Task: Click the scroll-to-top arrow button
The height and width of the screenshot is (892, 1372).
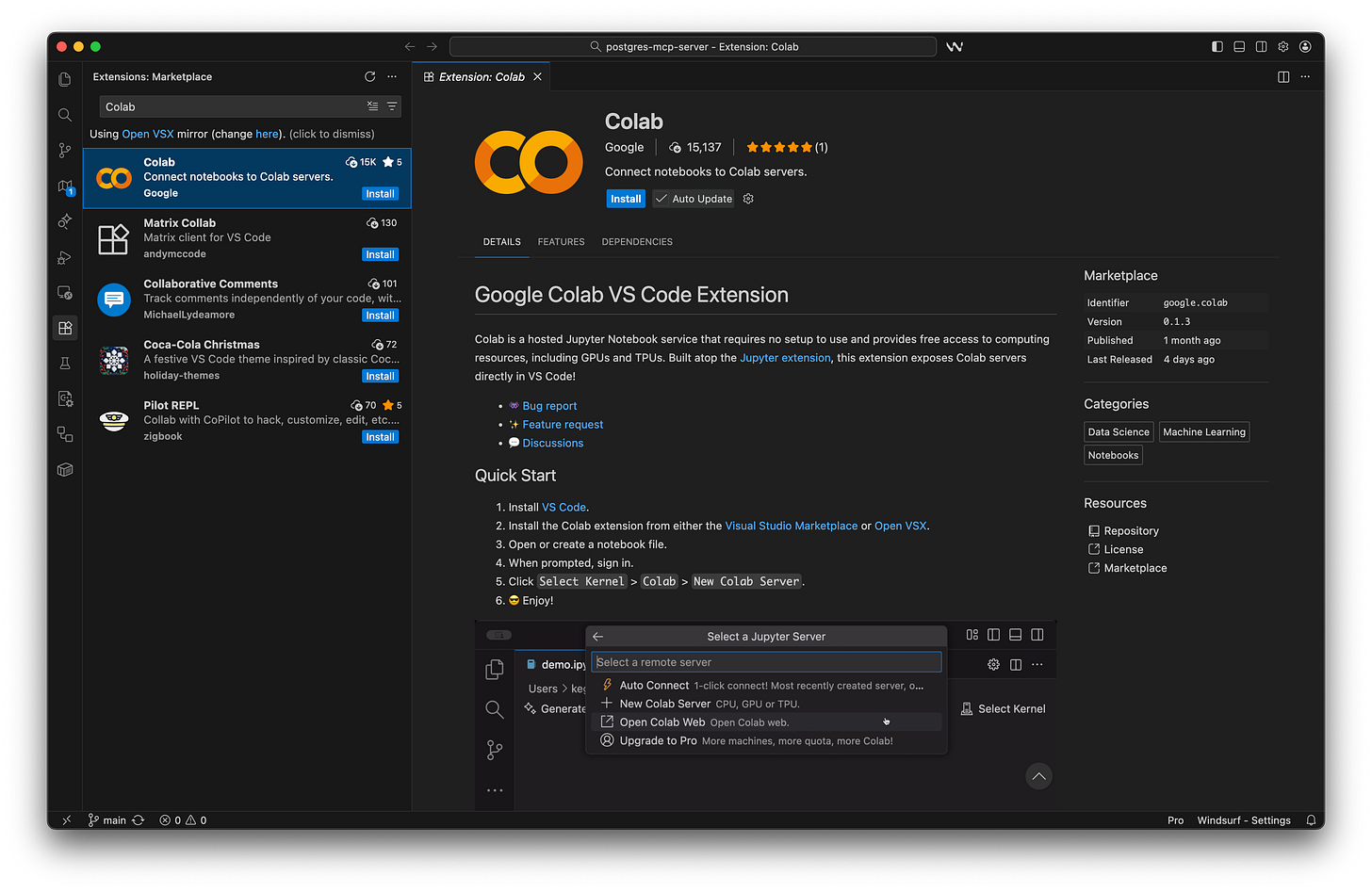Action: tap(1038, 776)
